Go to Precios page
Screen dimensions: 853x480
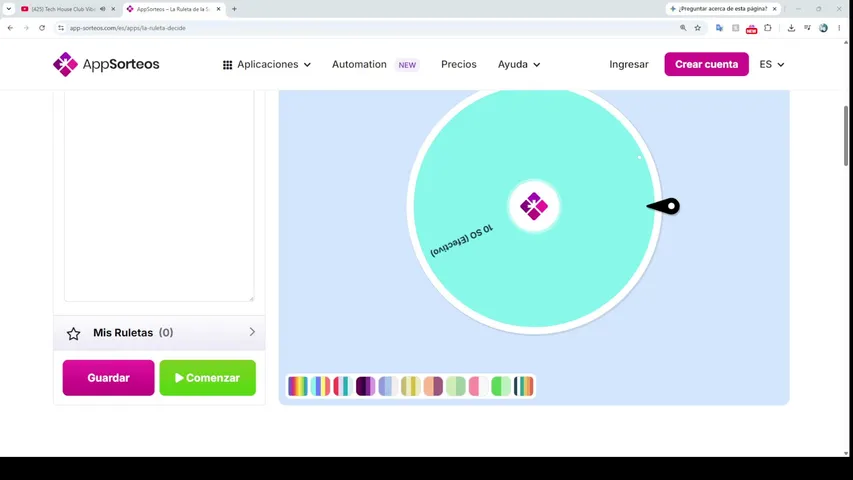(x=459, y=64)
